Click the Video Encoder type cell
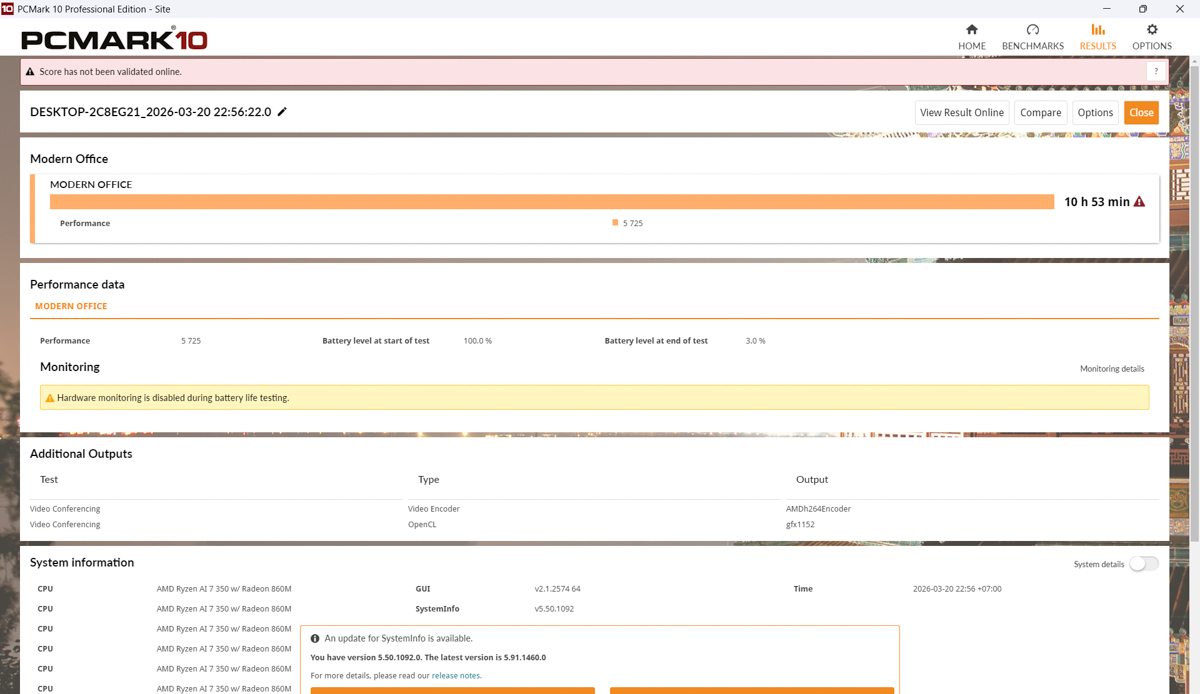Screen dimensions: 1200x694 (434, 509)
